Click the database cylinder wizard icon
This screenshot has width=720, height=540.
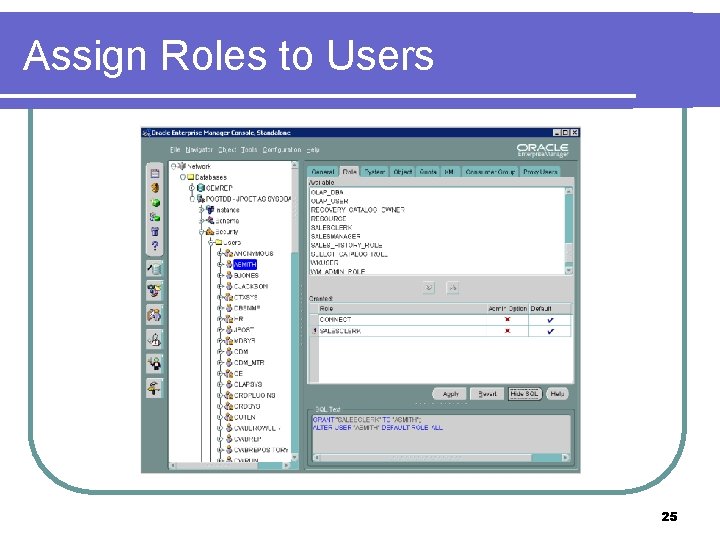(154, 268)
